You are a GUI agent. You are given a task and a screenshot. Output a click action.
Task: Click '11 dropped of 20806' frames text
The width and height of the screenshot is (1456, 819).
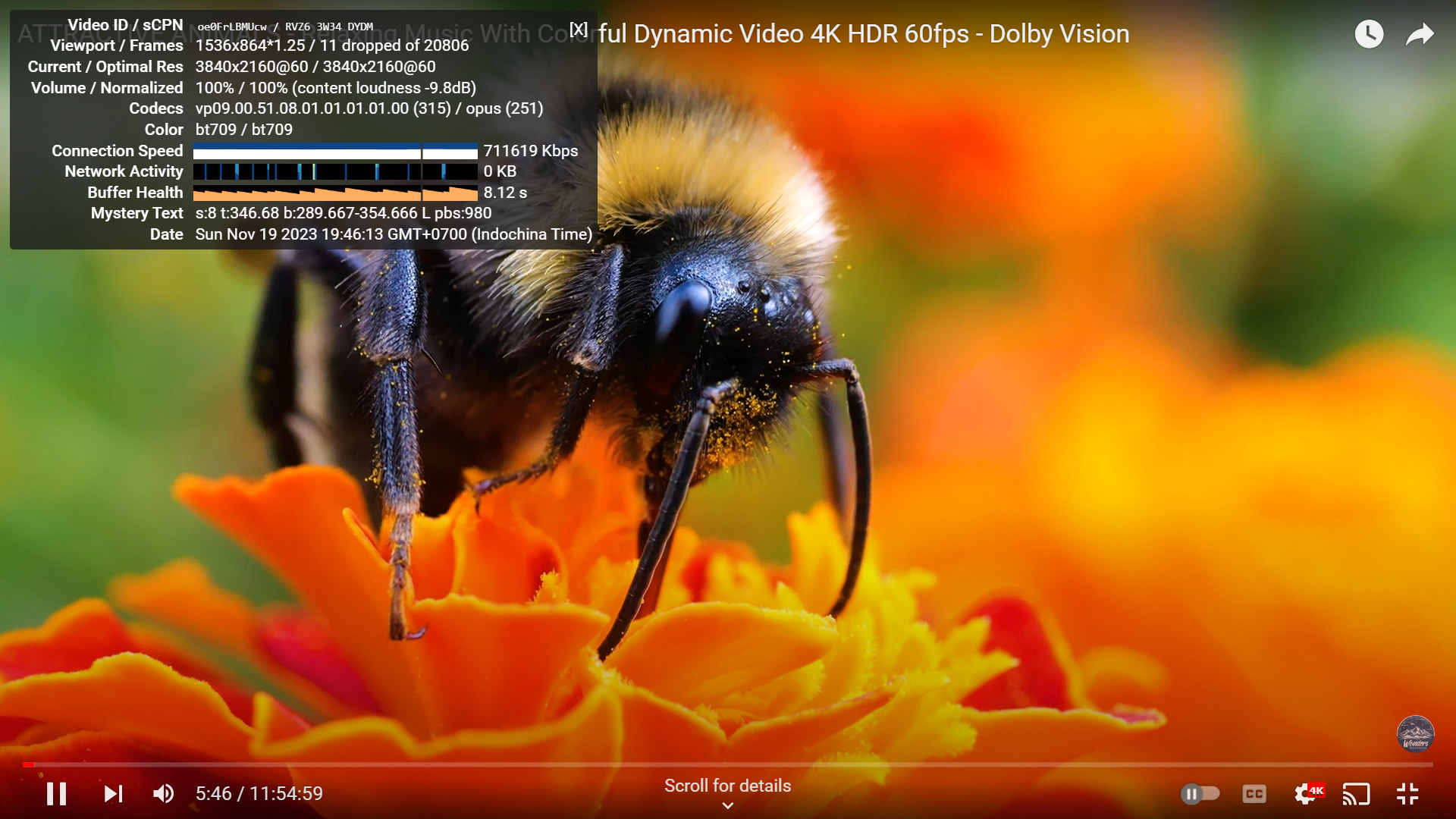[x=394, y=45]
